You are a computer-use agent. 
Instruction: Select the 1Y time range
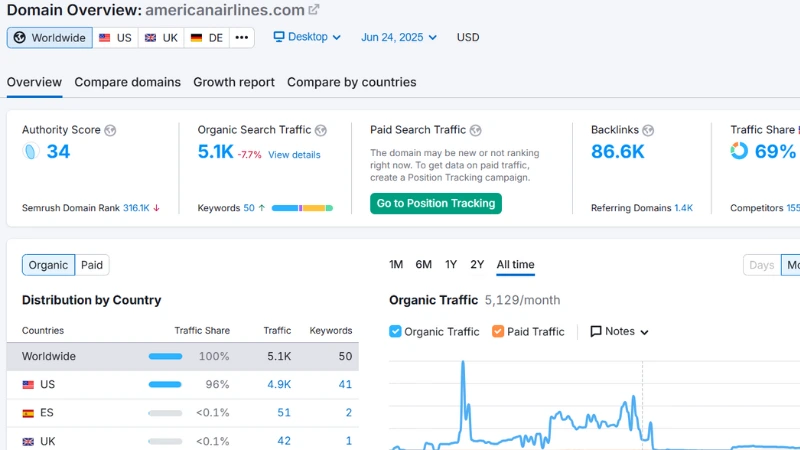click(451, 264)
